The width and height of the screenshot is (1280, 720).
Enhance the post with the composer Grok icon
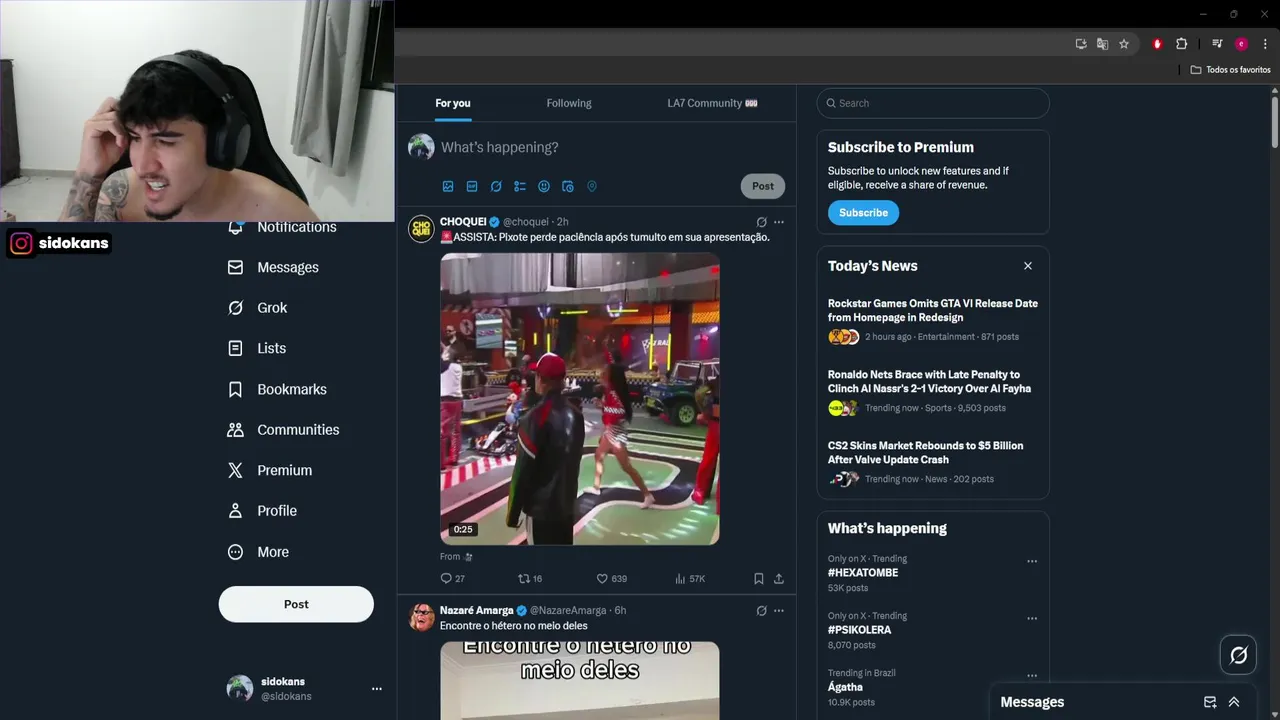click(496, 186)
